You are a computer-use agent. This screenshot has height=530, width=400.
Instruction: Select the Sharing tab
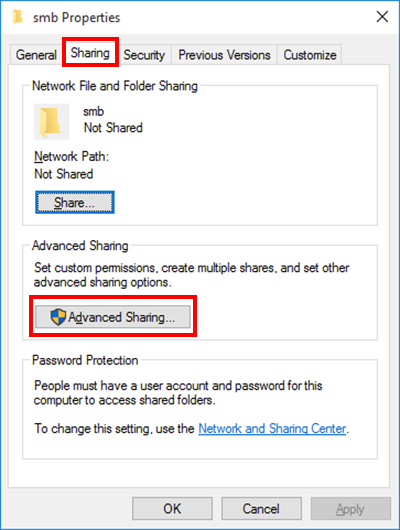click(90, 53)
